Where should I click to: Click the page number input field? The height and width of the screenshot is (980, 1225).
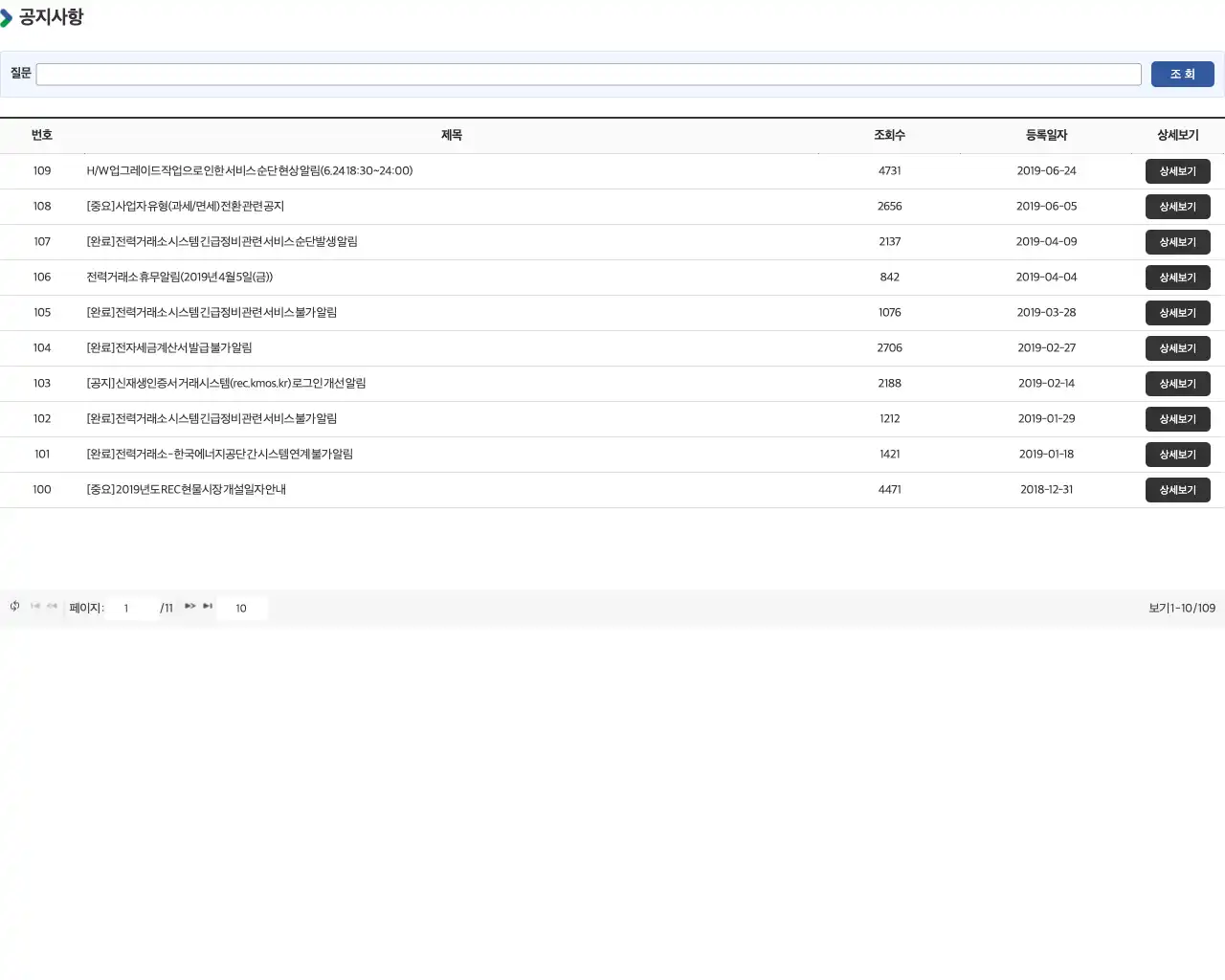(x=131, y=608)
